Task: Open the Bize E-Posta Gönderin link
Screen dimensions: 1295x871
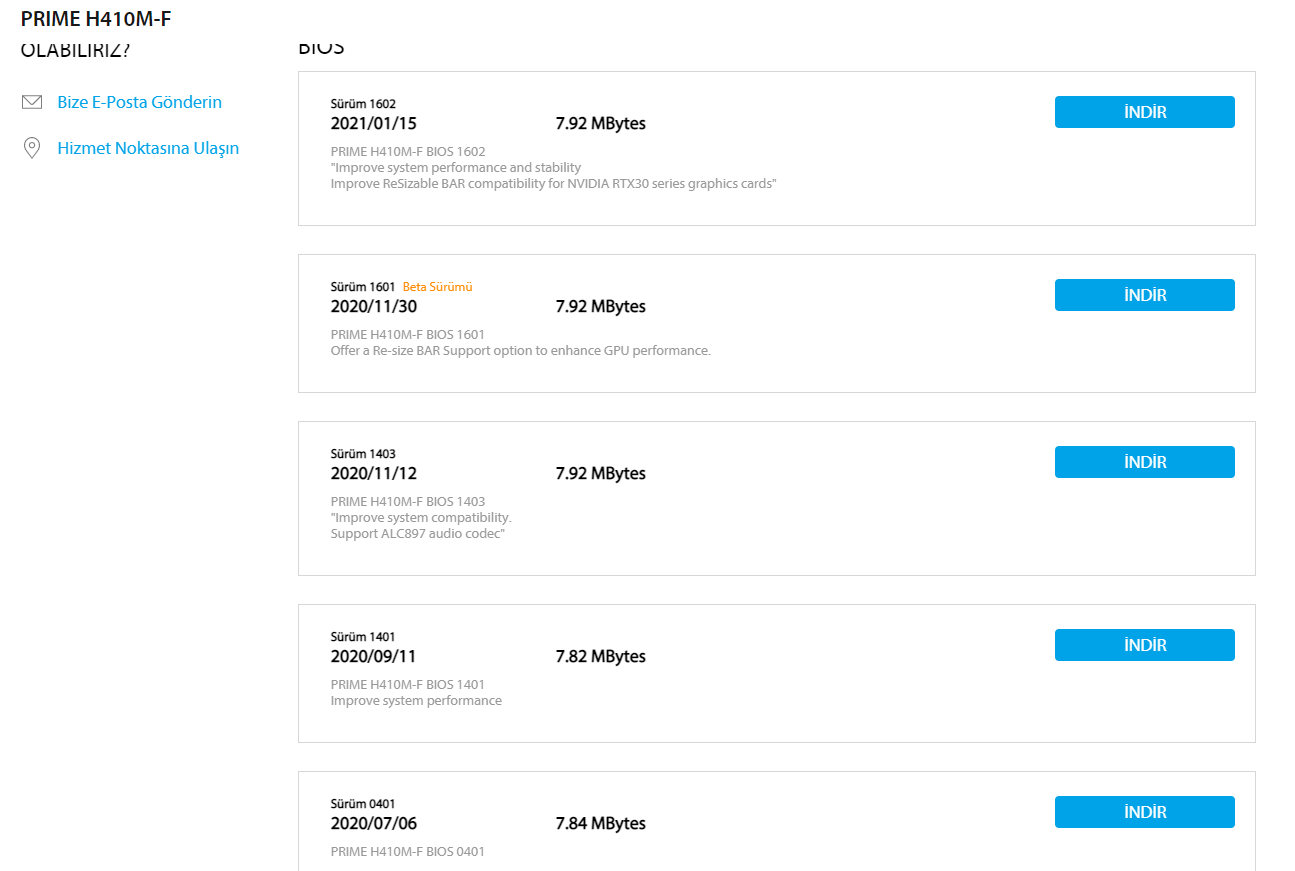Action: (139, 102)
